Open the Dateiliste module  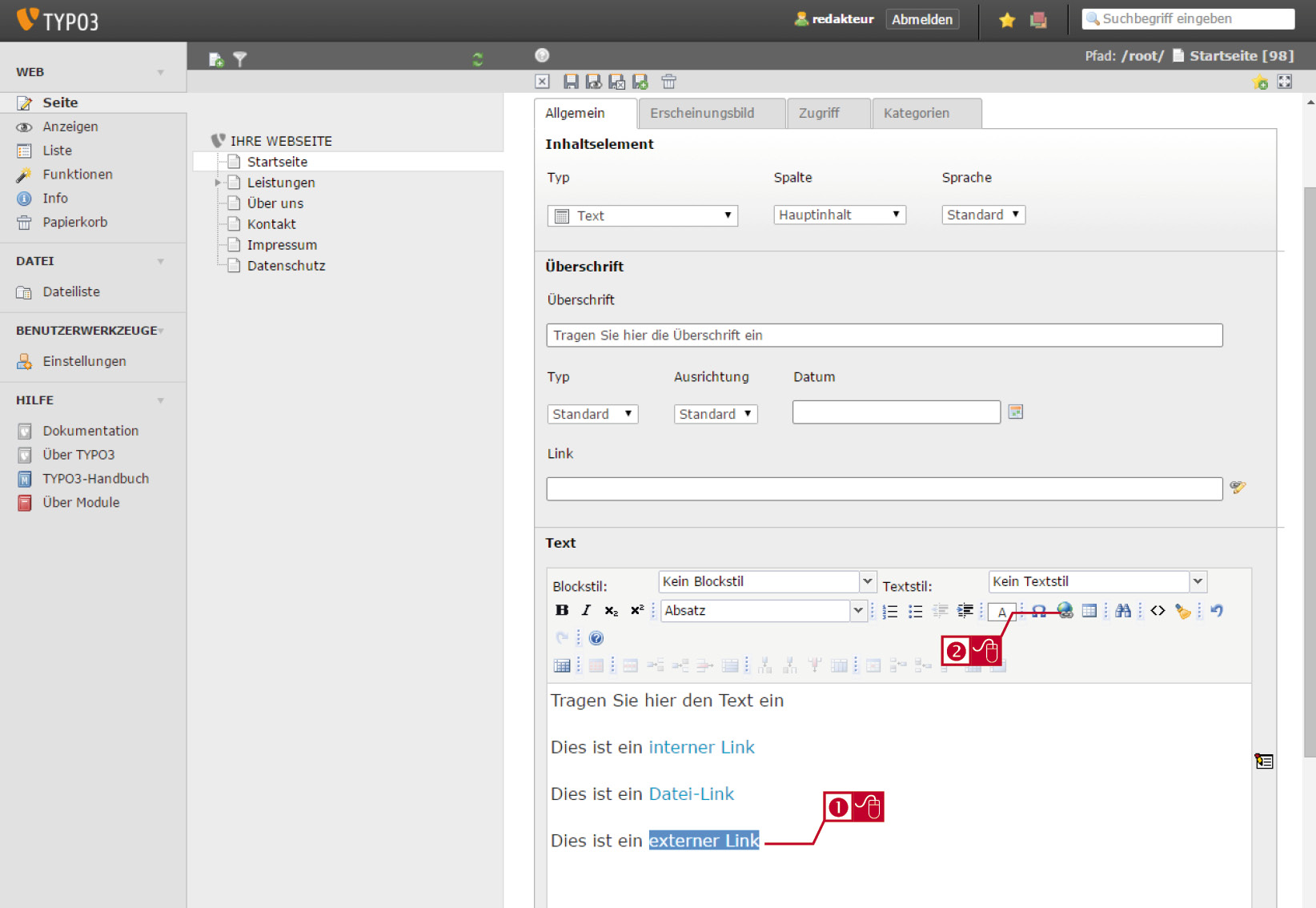point(71,291)
